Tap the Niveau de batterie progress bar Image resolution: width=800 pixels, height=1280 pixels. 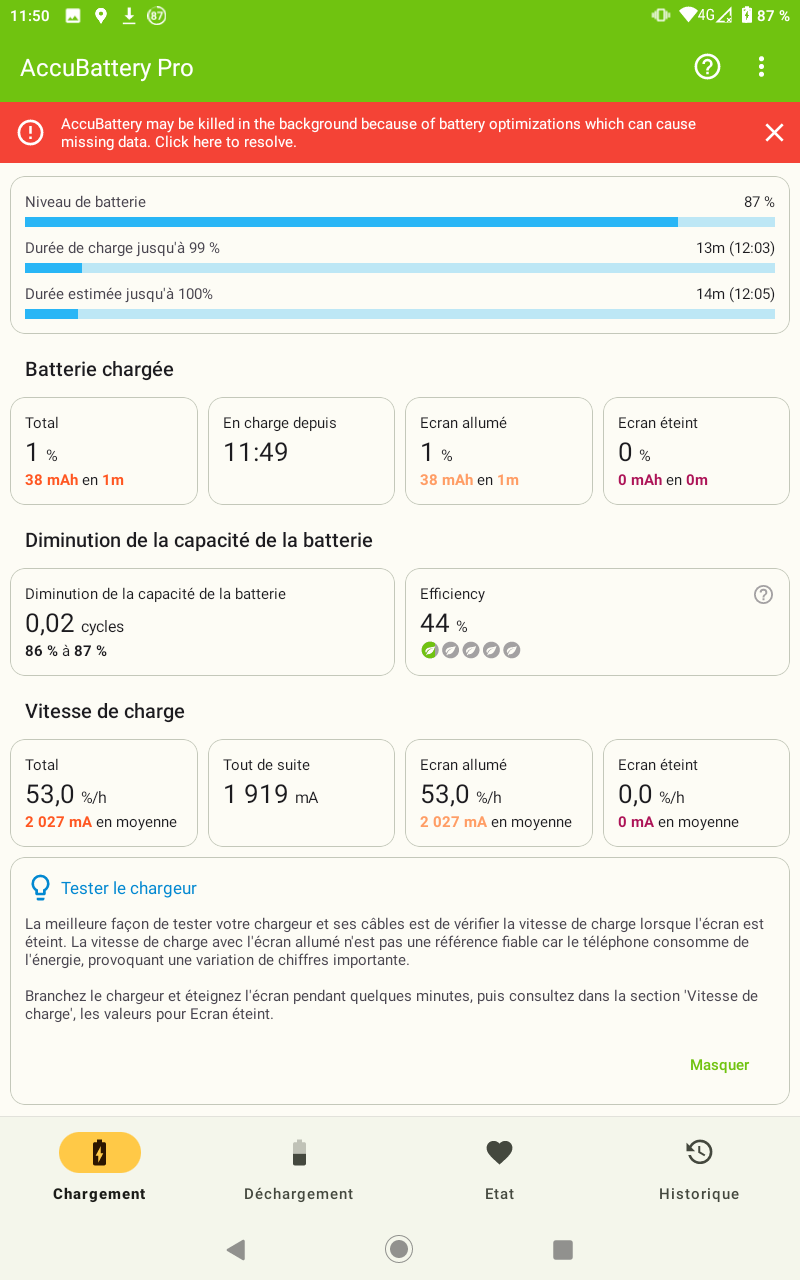[x=400, y=222]
